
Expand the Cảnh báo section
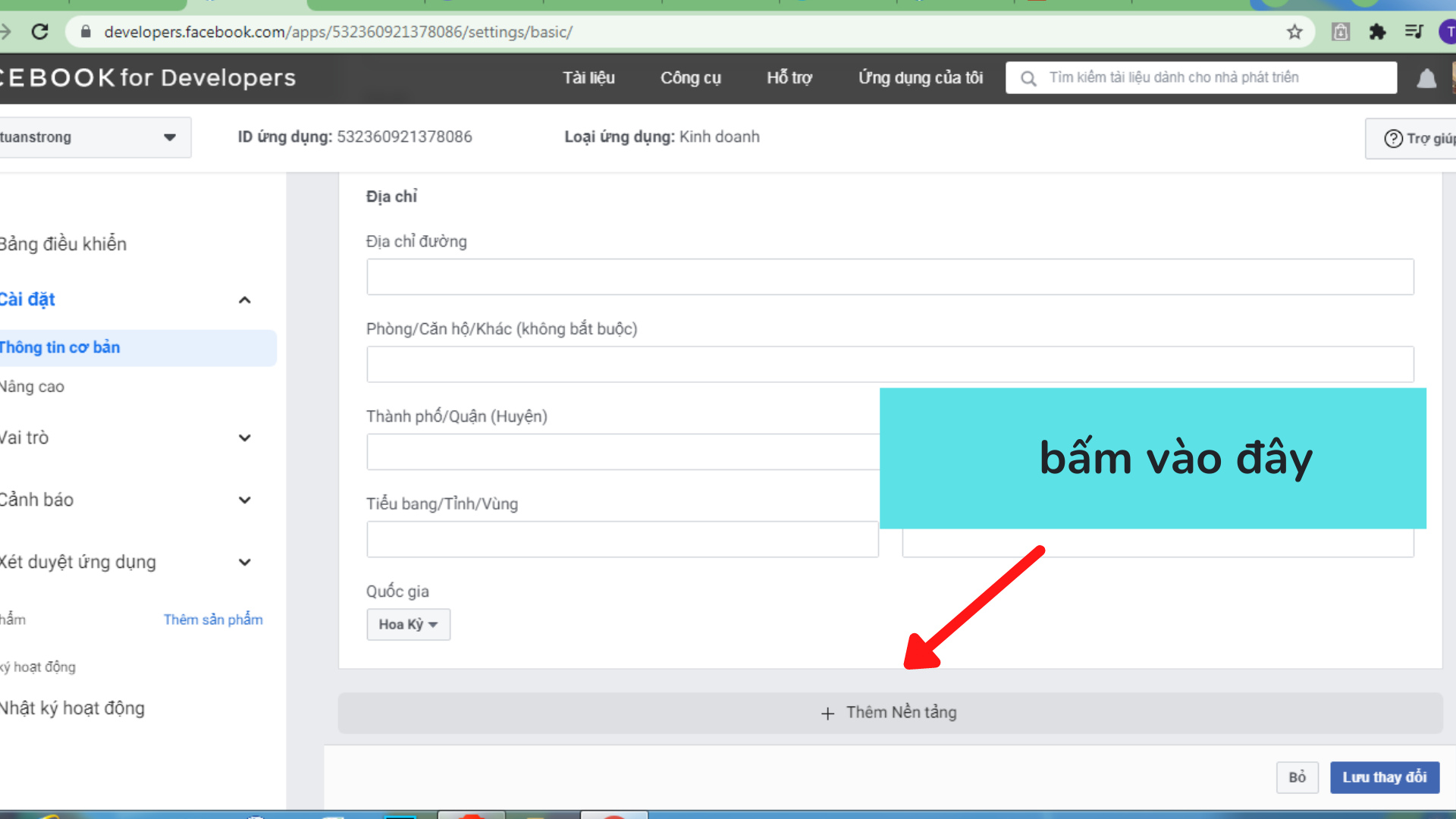244,500
